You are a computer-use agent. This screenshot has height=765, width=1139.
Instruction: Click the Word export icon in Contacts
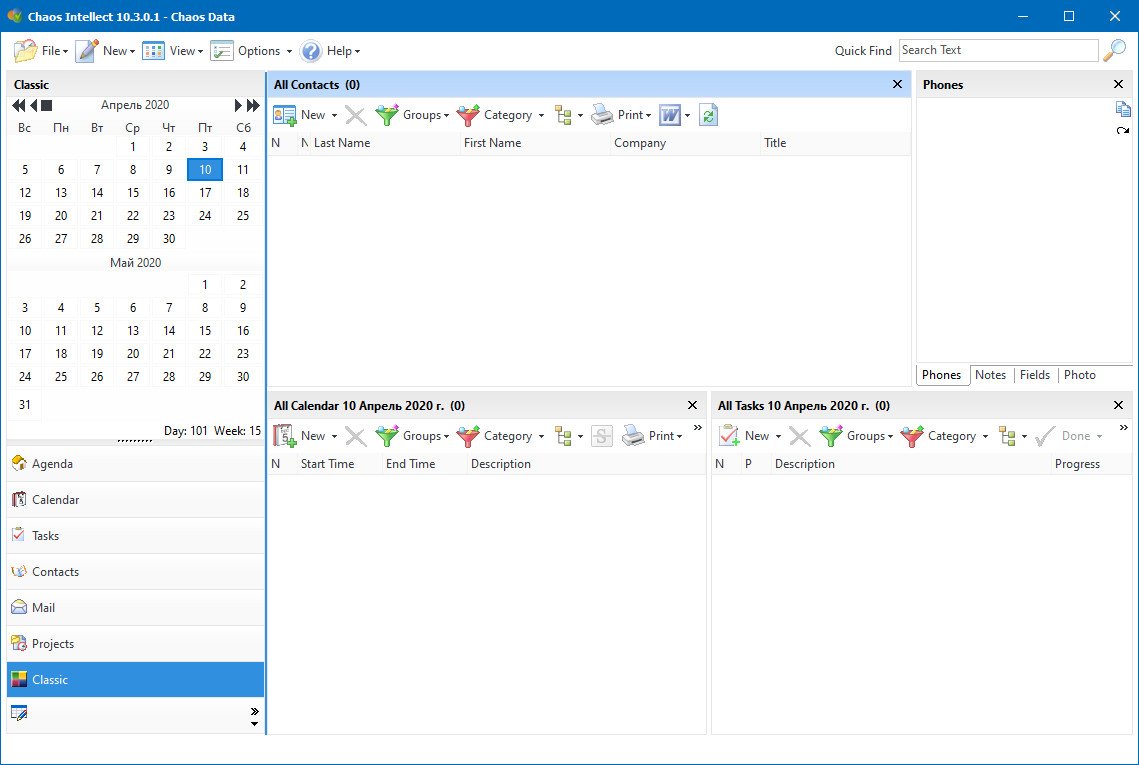pyautogui.click(x=669, y=115)
